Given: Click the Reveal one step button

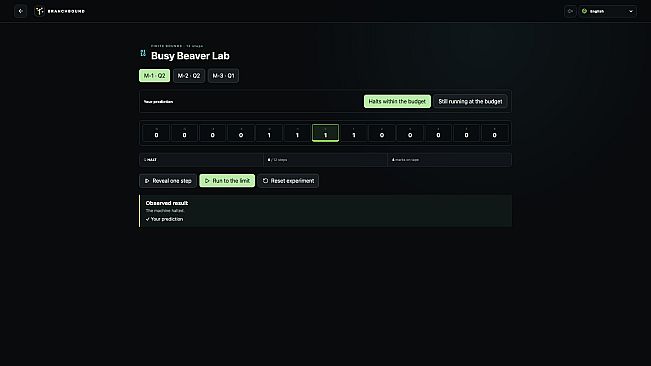Looking at the screenshot, I should coord(168,181).
